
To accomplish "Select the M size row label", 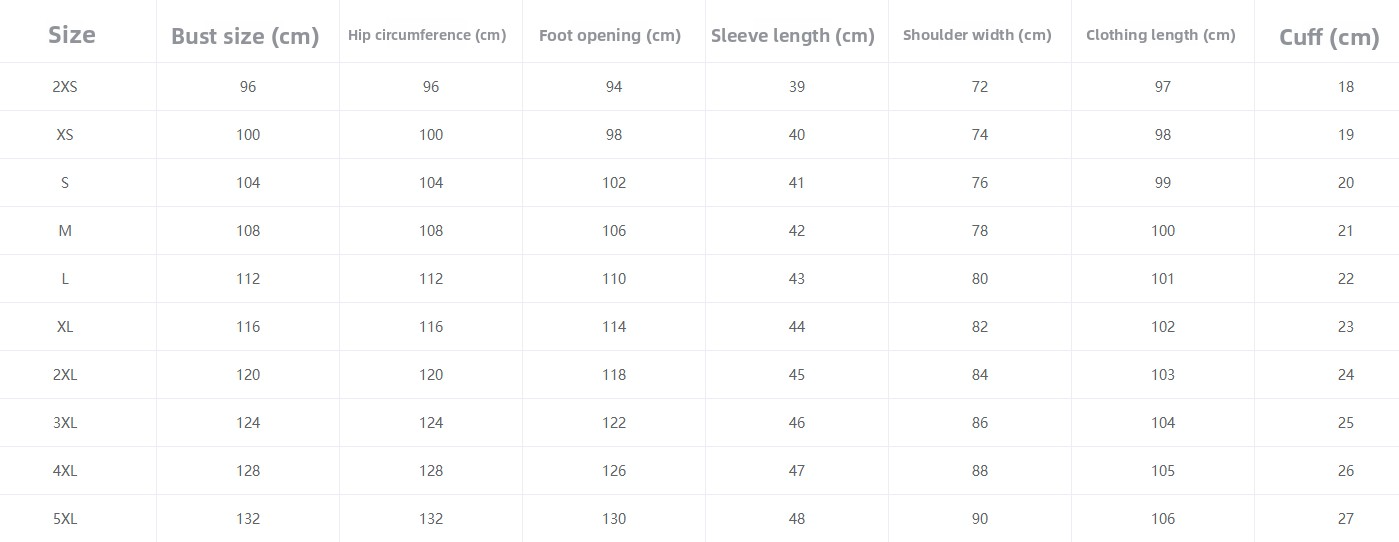I will click(65, 231).
